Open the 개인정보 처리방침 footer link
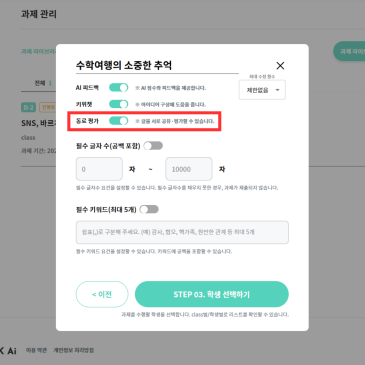This screenshot has height=365, width=365. pyautogui.click(x=74, y=350)
